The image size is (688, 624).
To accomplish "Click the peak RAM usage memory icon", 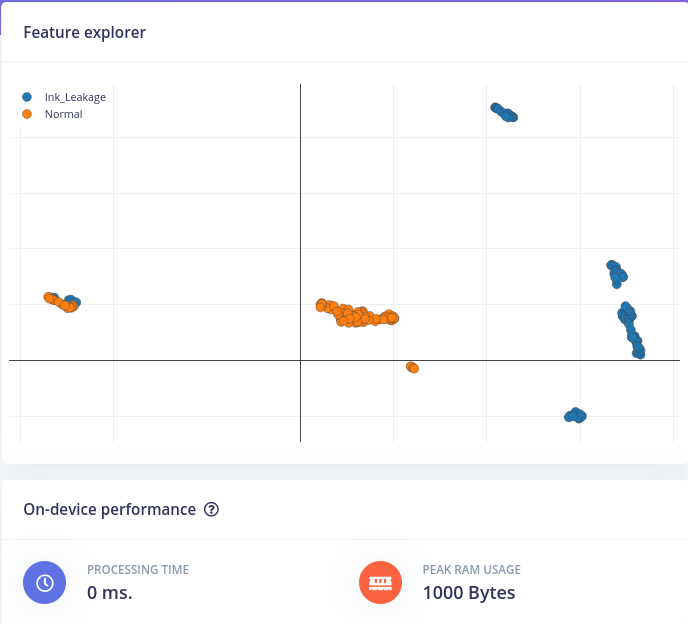I will point(380,582).
